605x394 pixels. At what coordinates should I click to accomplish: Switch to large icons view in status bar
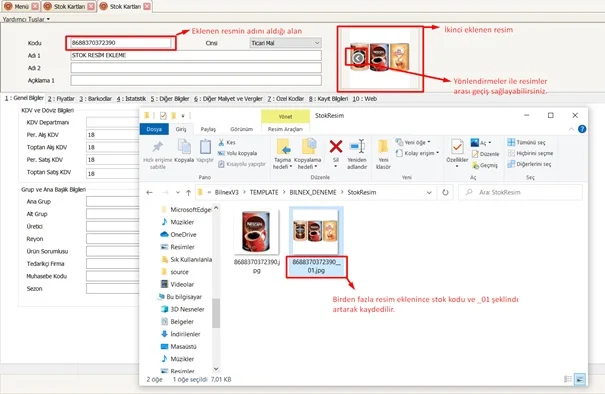pyautogui.click(x=580, y=379)
